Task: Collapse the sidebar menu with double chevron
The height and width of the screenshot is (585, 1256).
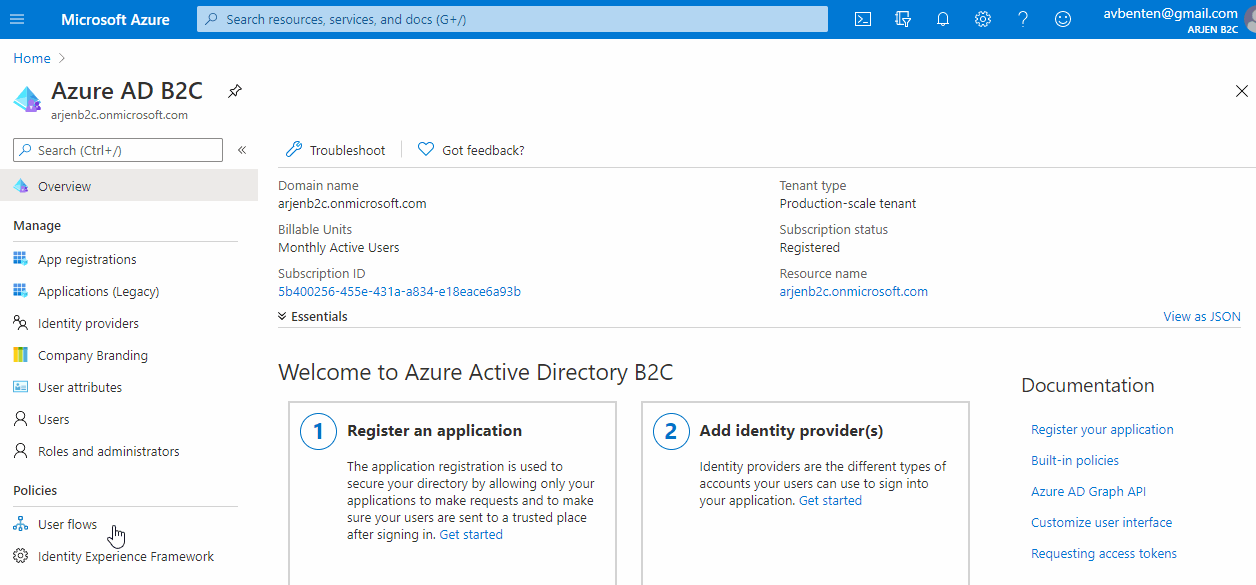Action: tap(242, 150)
